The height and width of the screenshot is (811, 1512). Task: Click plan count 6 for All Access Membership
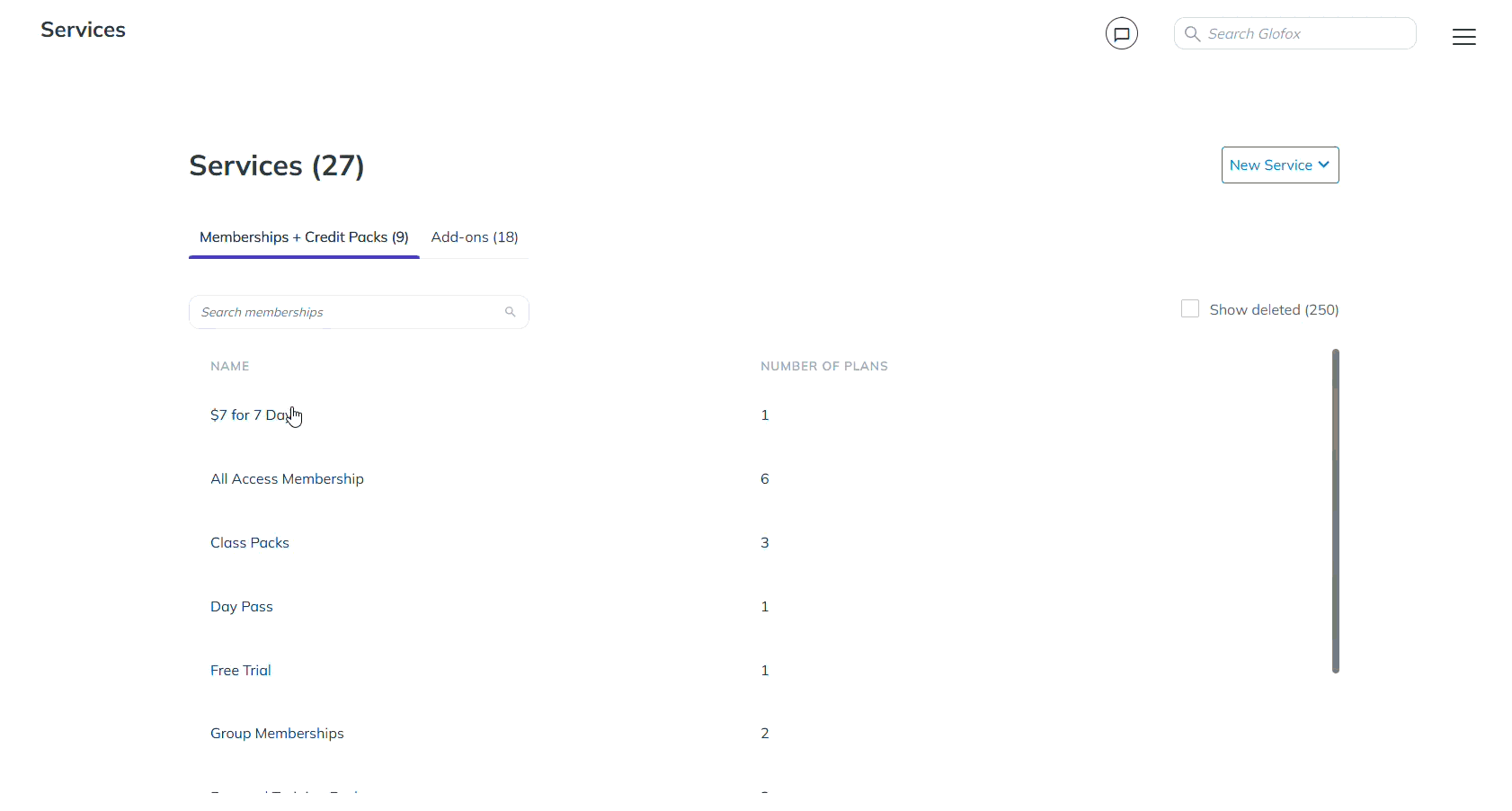click(765, 479)
